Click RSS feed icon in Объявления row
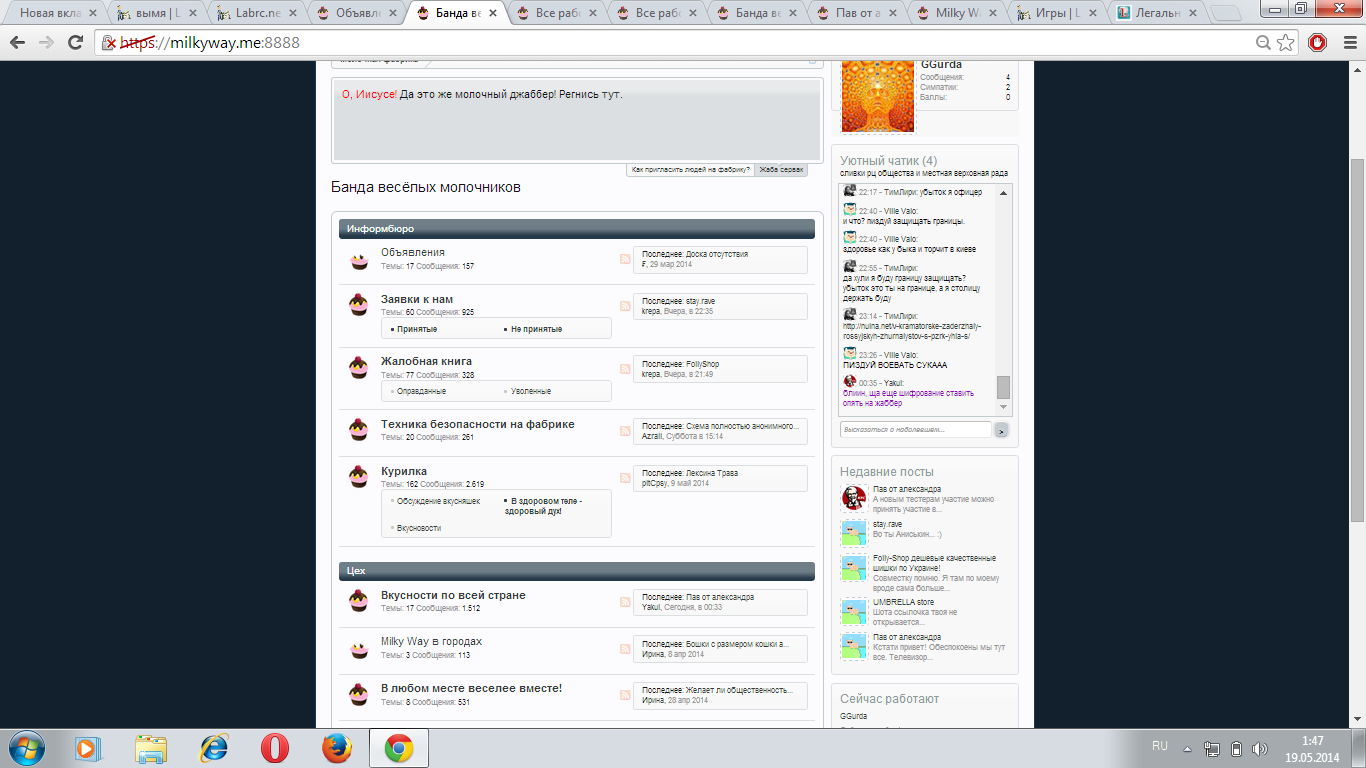Viewport: 1366px width, 768px height. [625, 260]
